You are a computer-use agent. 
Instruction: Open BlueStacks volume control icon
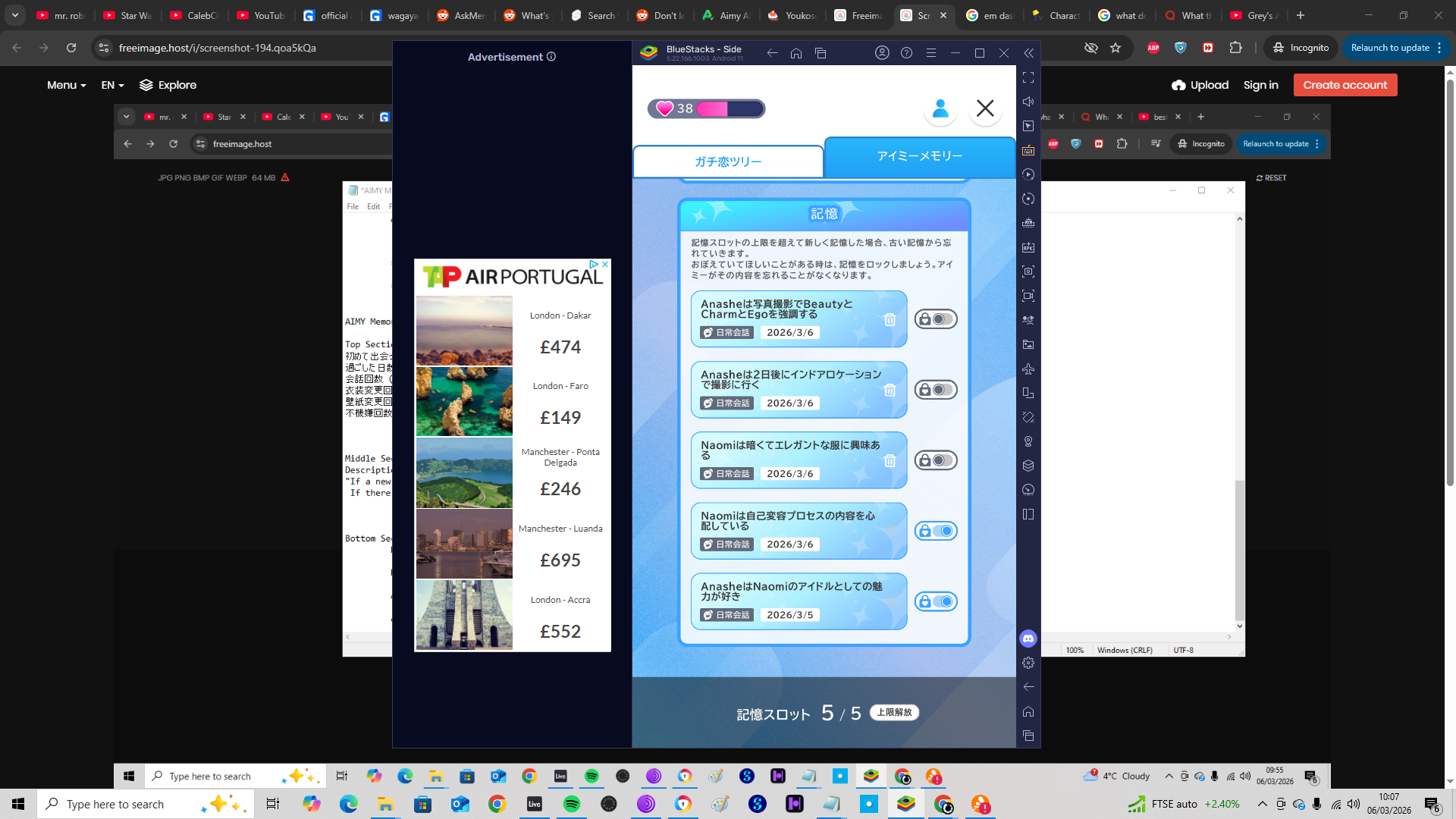1028,102
